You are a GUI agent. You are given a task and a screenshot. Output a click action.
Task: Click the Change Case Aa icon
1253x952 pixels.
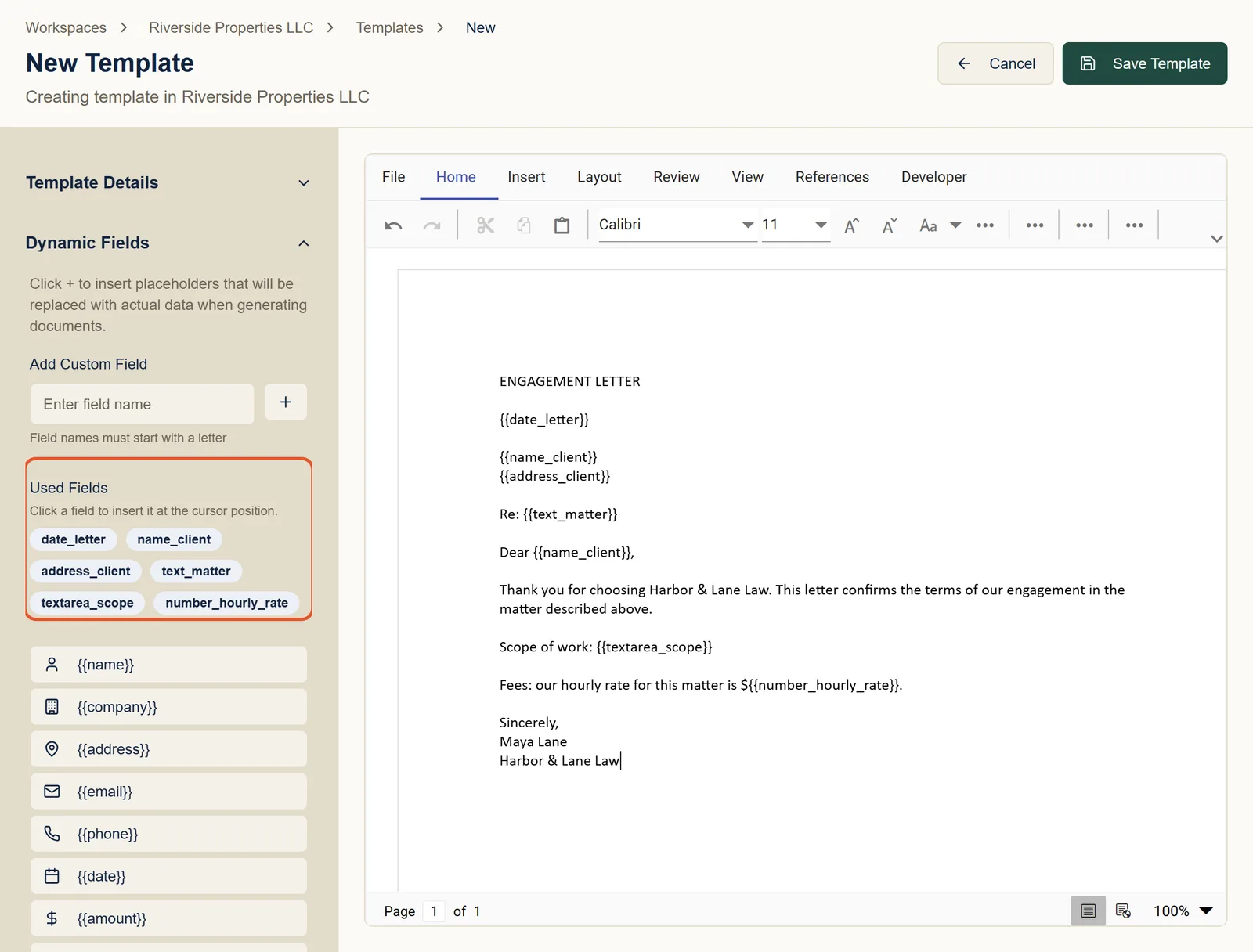(928, 225)
